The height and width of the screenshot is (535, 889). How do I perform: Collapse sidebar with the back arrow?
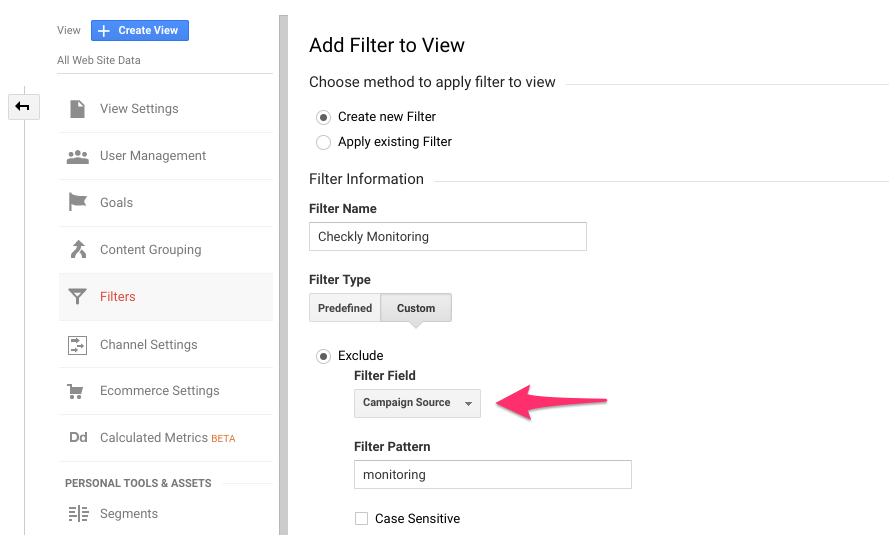pyautogui.click(x=22, y=106)
